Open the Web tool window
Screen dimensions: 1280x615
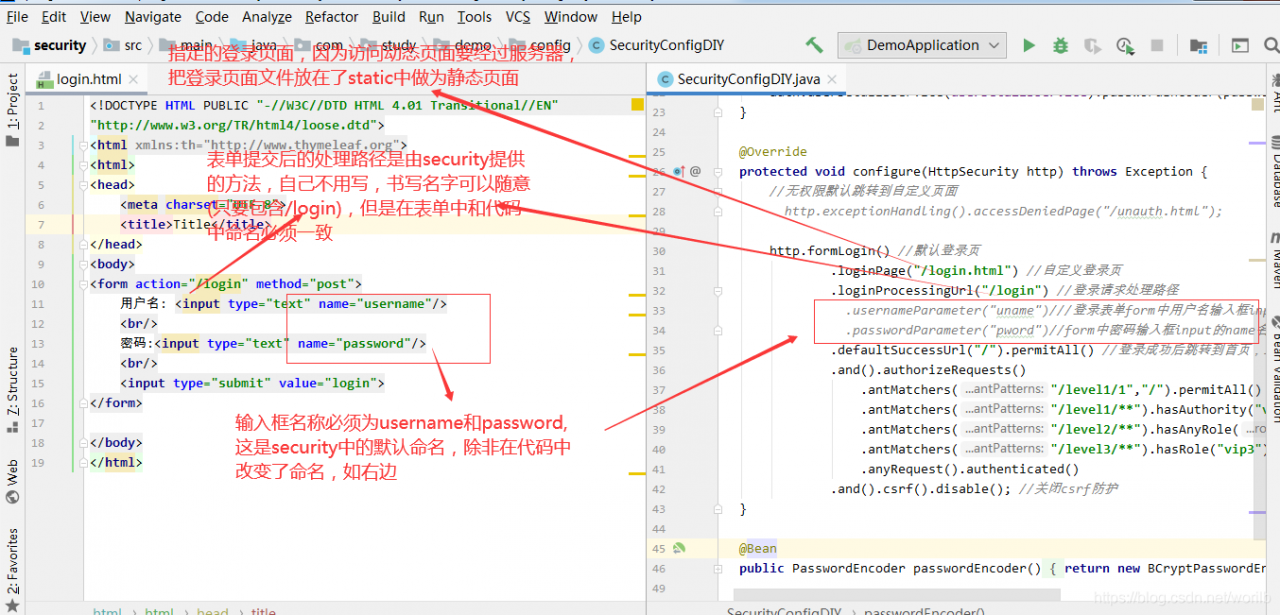(x=12, y=480)
